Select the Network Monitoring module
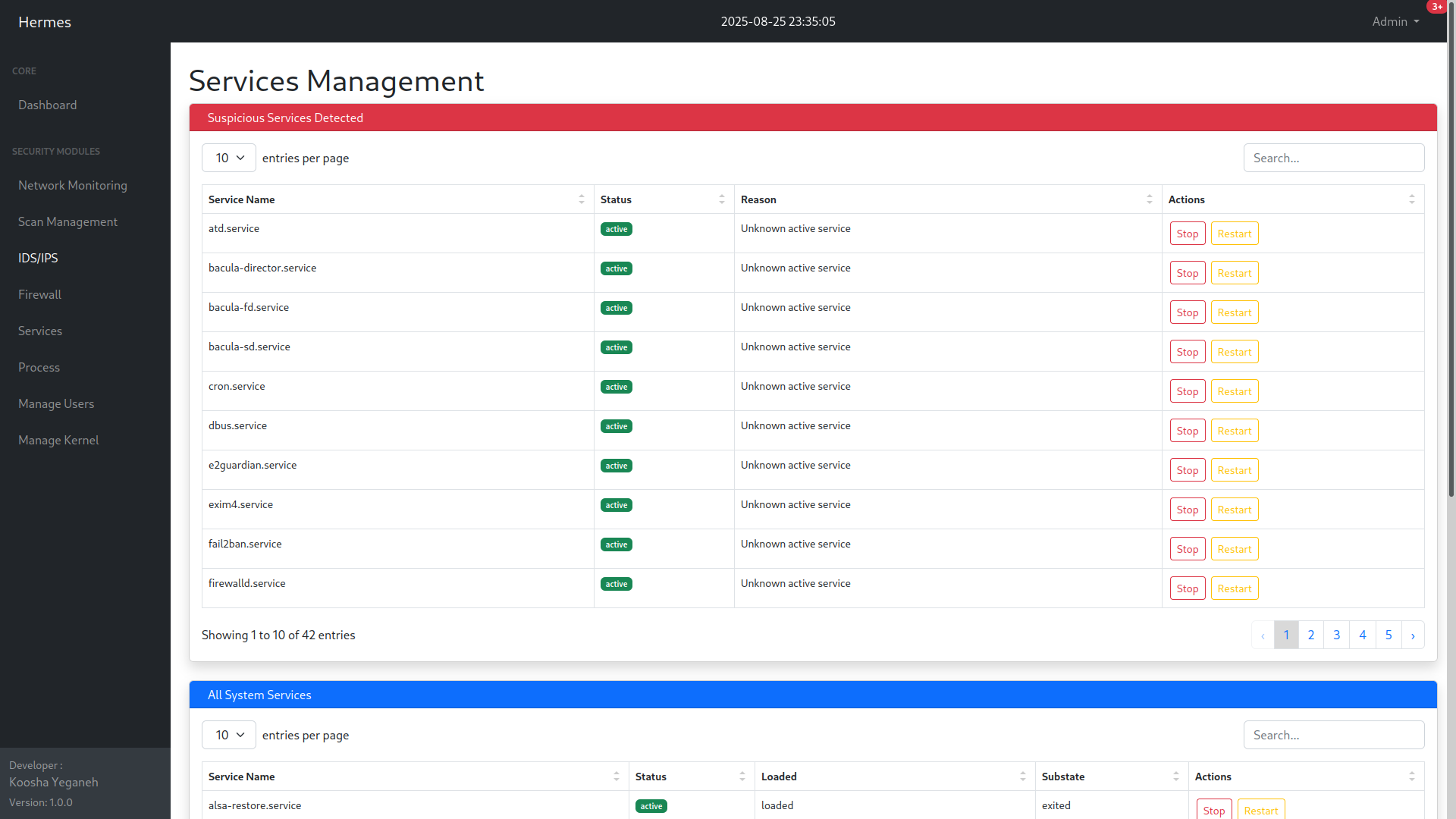 [x=72, y=185]
